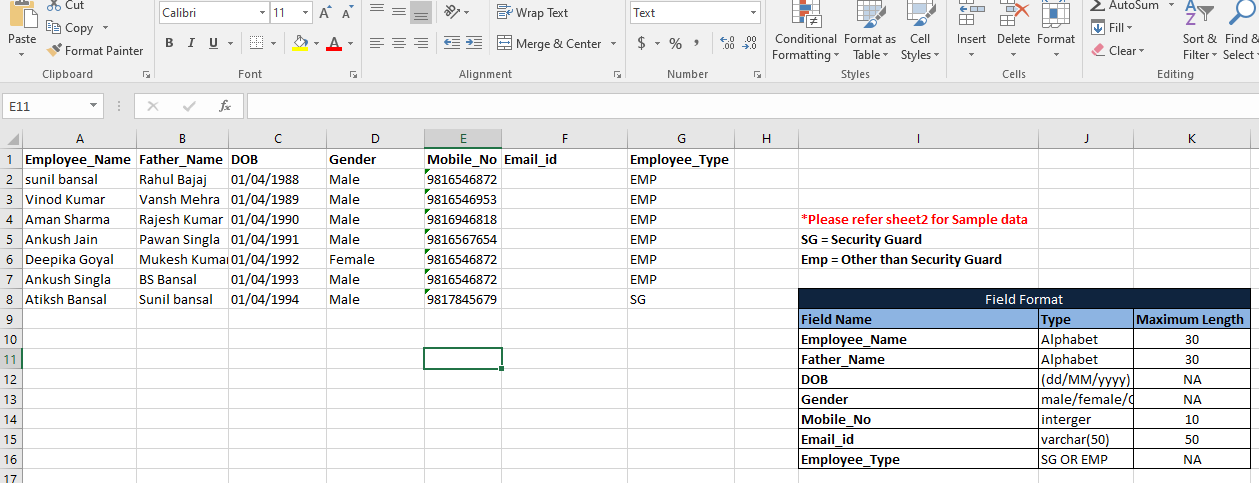This screenshot has width=1259, height=483.
Task: Click the Increase Decimal icon
Action: point(727,43)
